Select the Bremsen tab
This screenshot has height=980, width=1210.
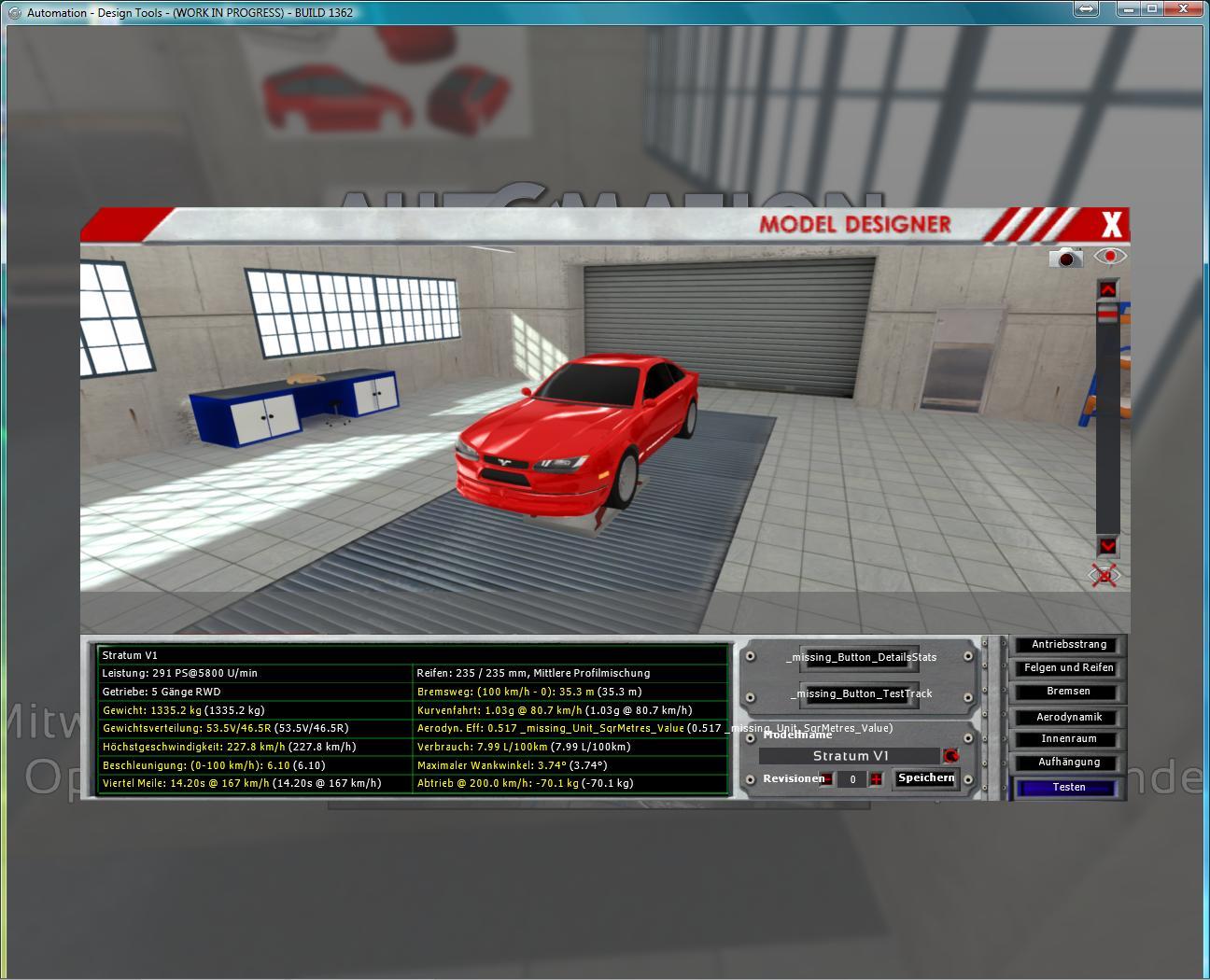point(1068,692)
